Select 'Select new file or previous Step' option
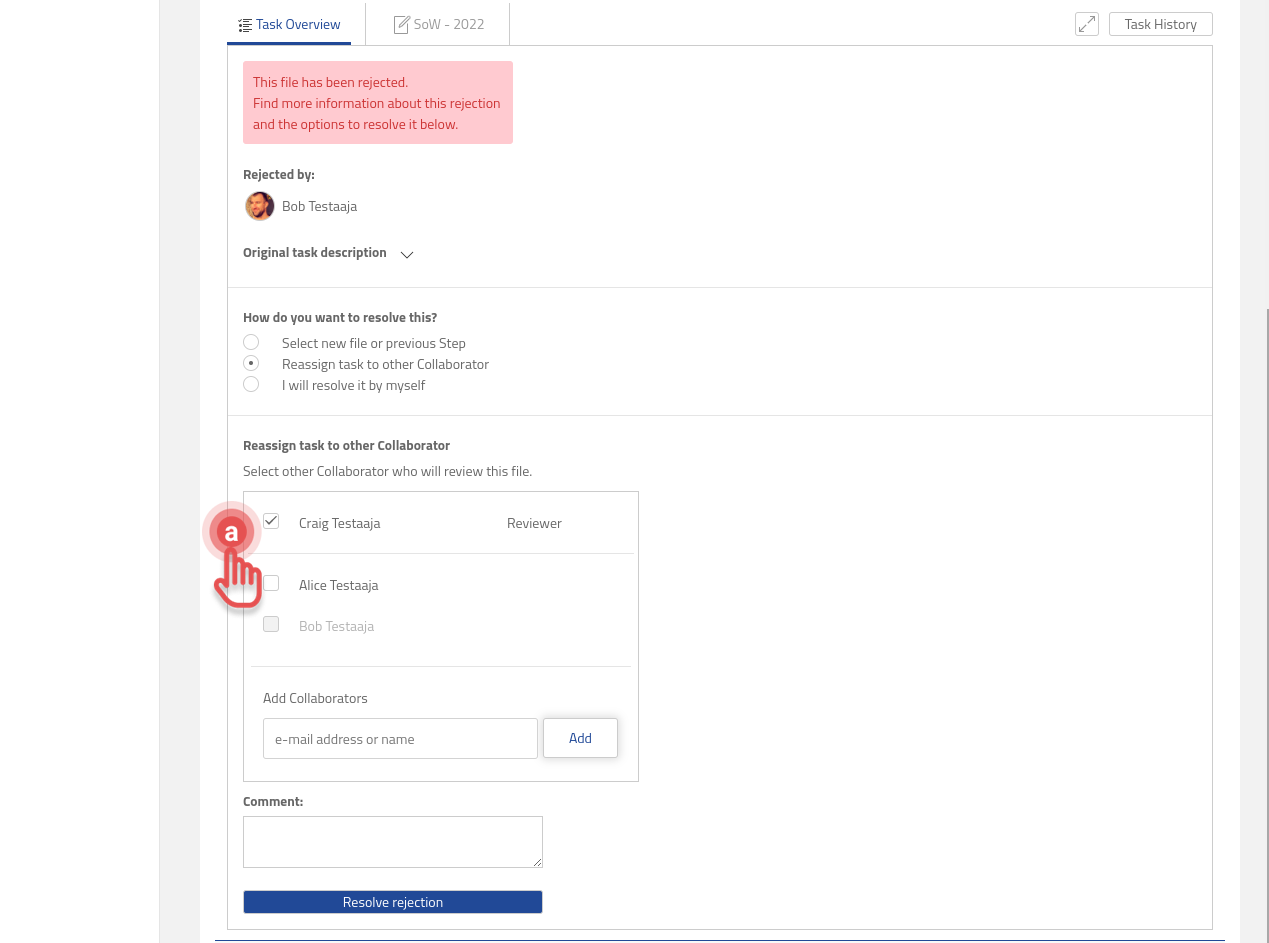Viewport: 1269px width, 943px height. coord(251,341)
